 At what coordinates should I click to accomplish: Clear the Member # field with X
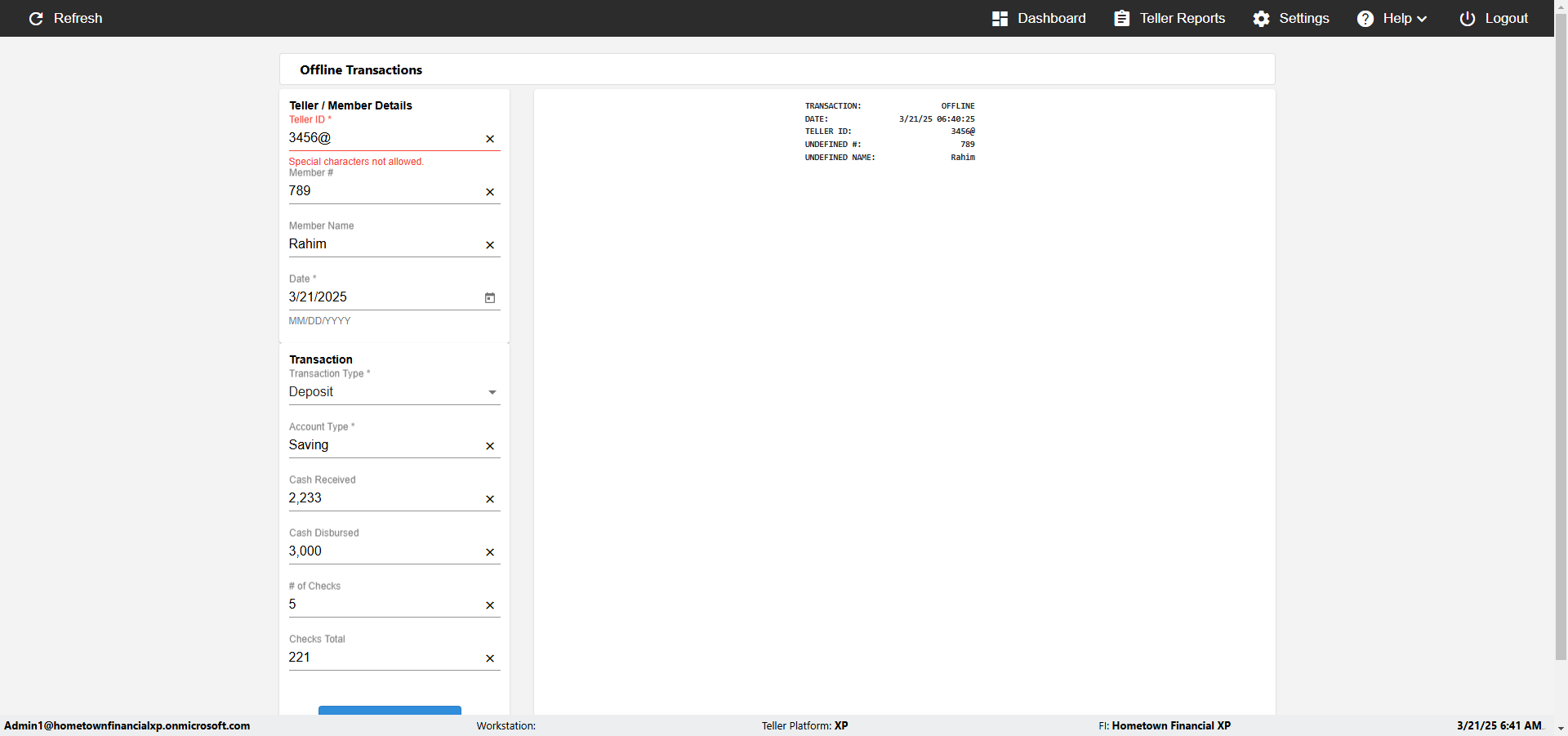click(x=490, y=192)
